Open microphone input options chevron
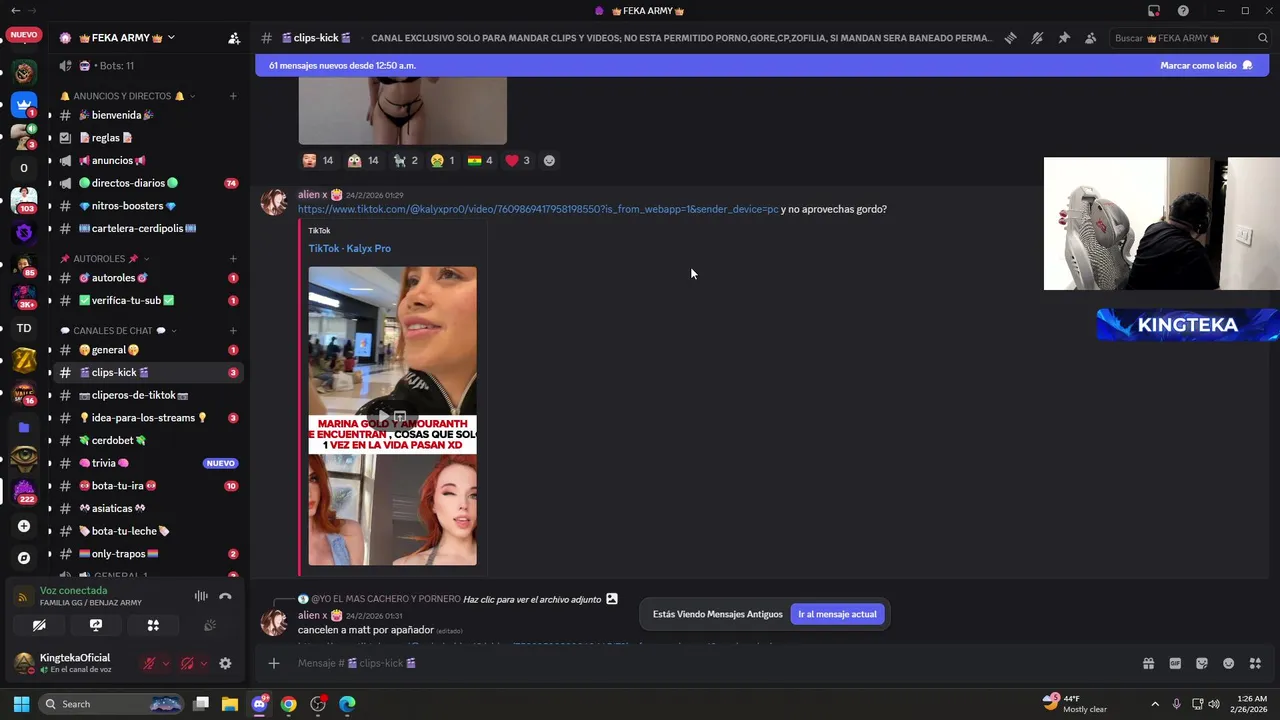 pos(166,663)
